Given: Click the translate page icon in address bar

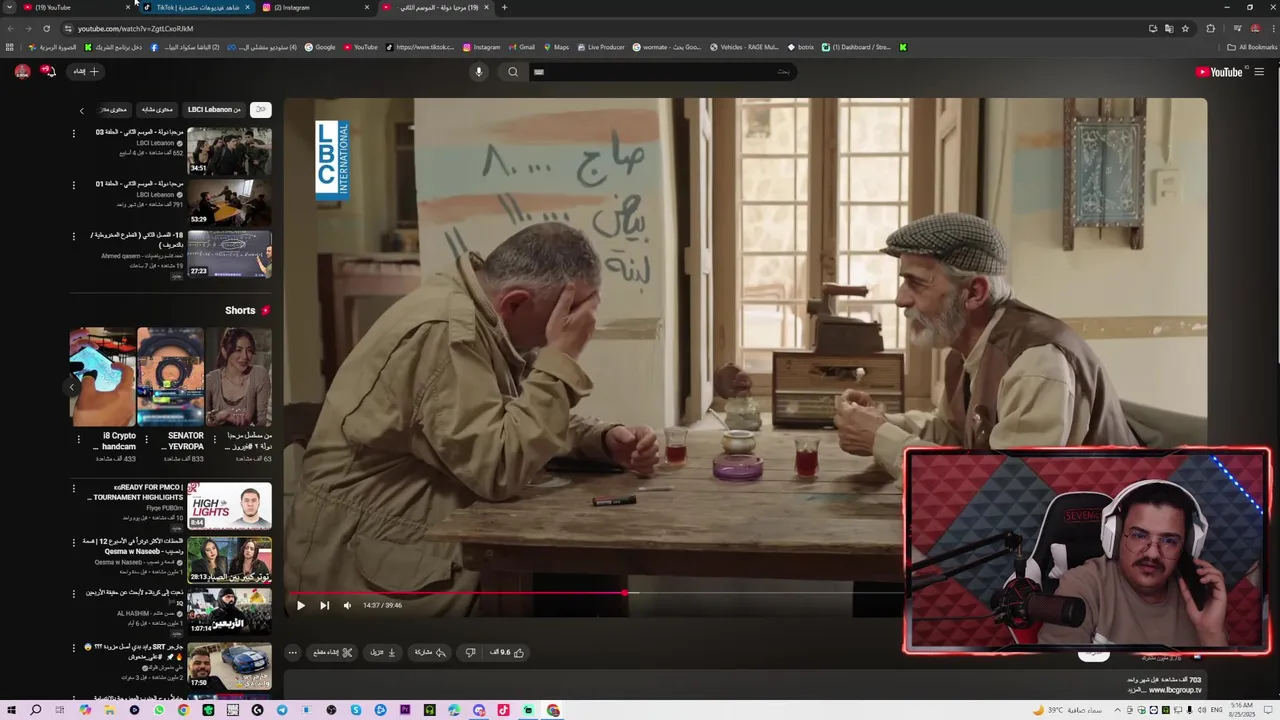Looking at the screenshot, I should point(1169,28).
